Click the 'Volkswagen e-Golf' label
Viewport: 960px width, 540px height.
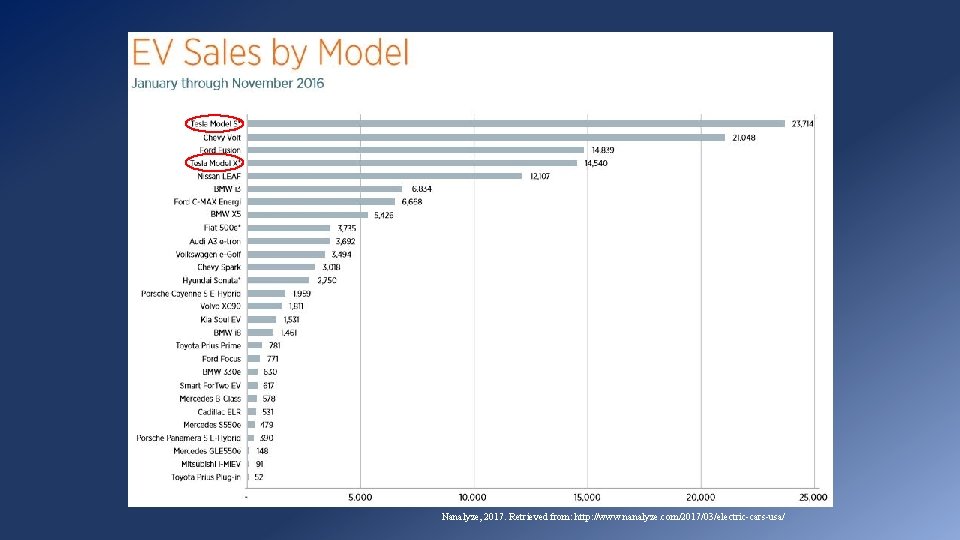(208, 254)
